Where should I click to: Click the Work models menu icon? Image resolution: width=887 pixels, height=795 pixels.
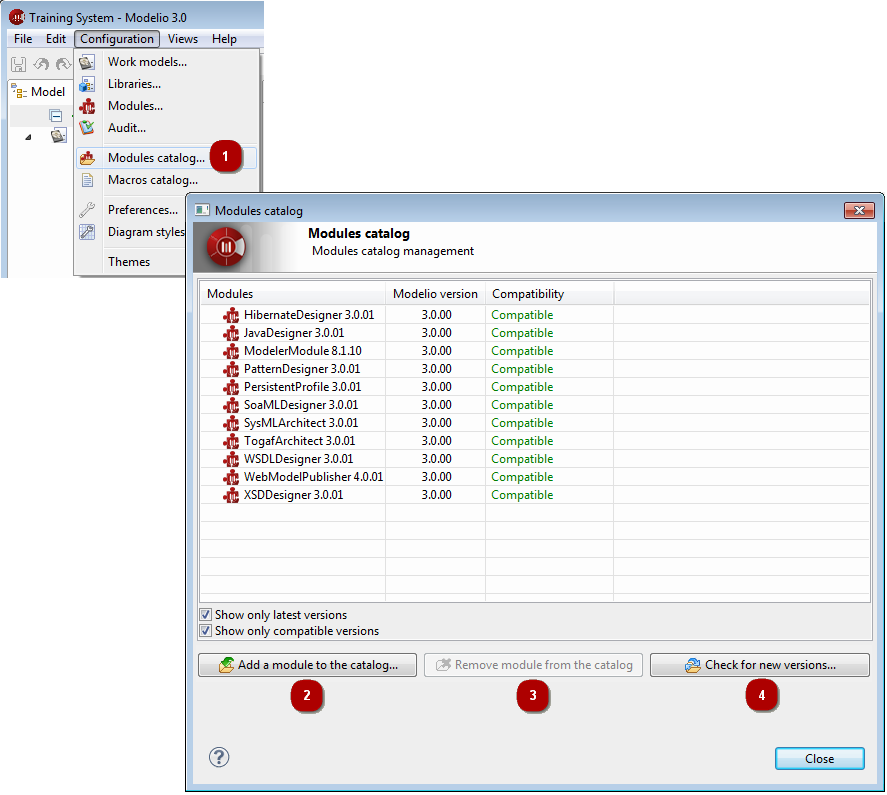87,62
